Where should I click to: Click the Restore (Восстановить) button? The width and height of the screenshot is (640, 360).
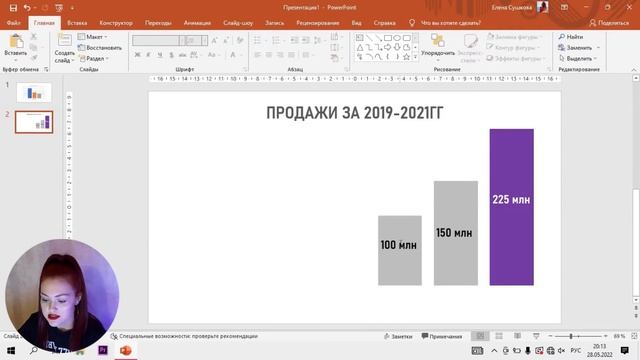100,48
